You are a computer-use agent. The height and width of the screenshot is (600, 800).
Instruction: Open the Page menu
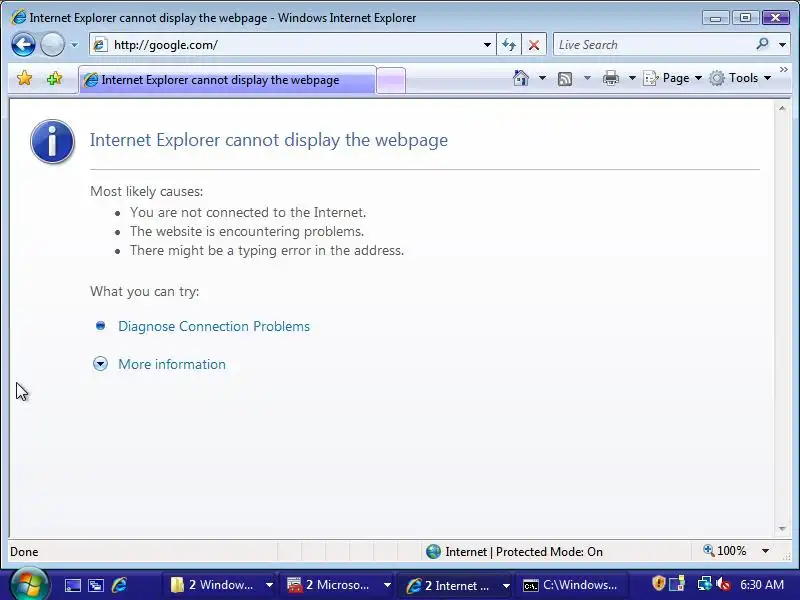672,78
